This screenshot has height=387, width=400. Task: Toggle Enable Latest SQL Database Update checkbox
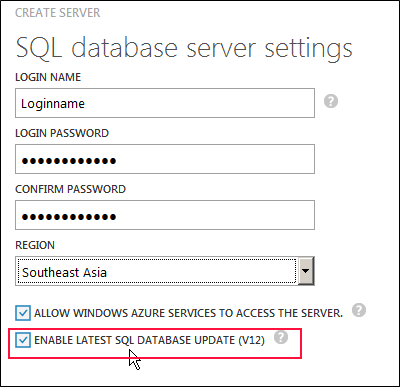pyautogui.click(x=23, y=340)
